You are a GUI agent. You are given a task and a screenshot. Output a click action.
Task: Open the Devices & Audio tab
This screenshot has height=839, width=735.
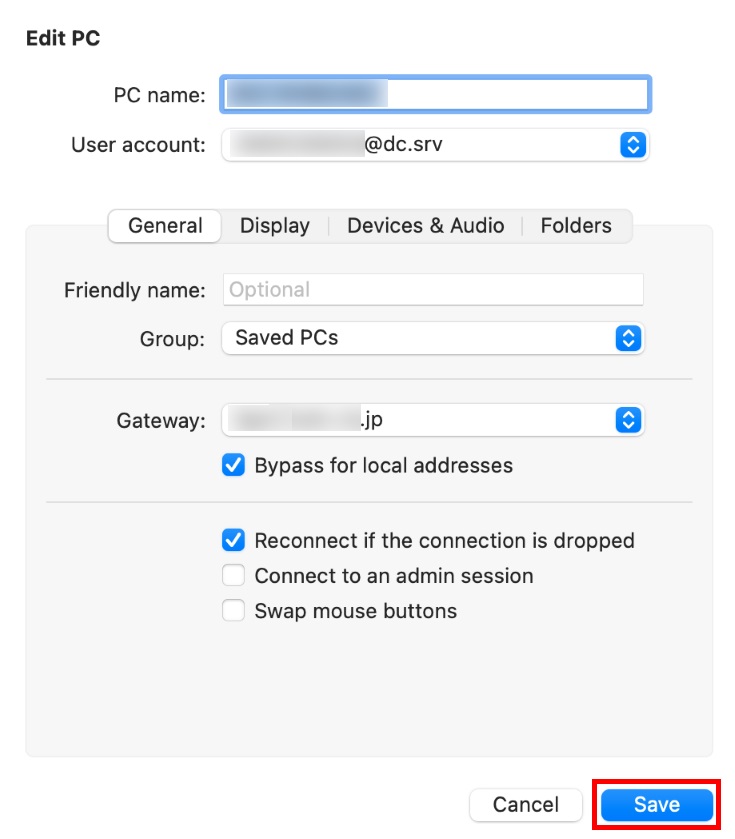coord(425,226)
